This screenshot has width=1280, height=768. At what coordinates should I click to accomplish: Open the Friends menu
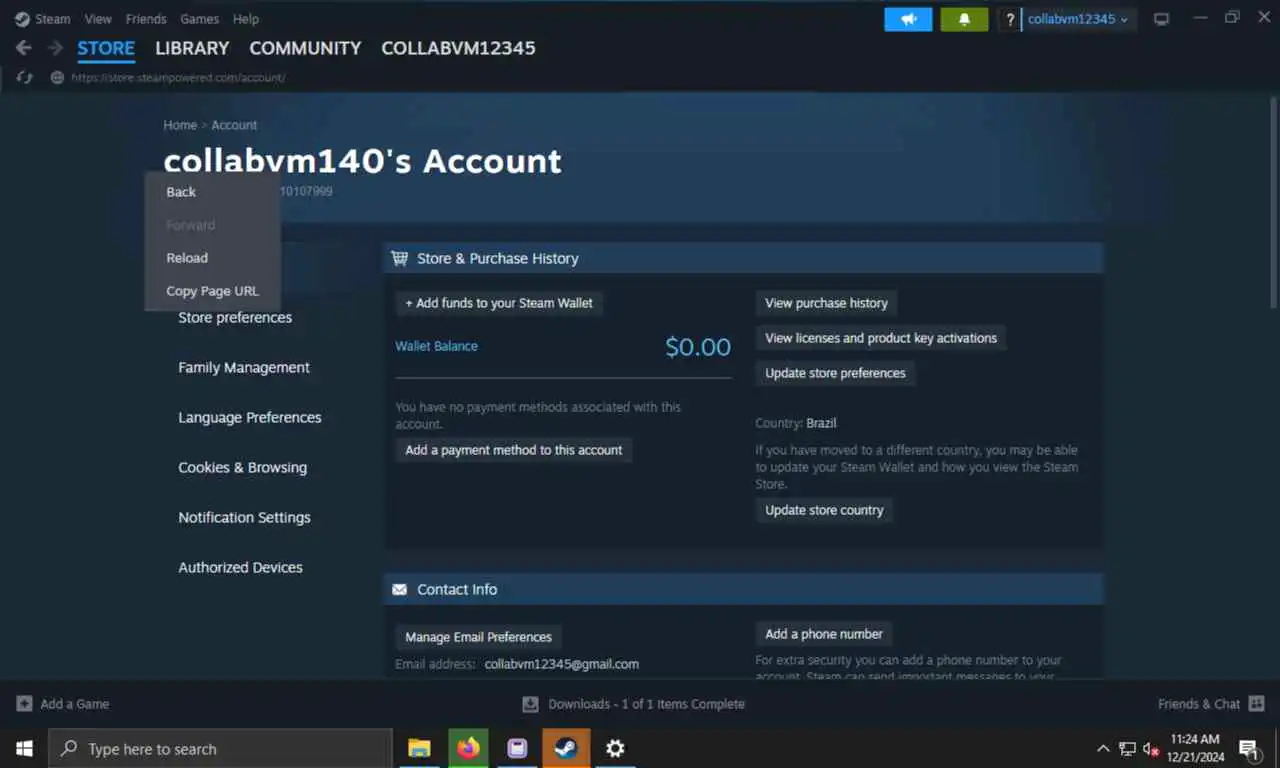pos(146,19)
